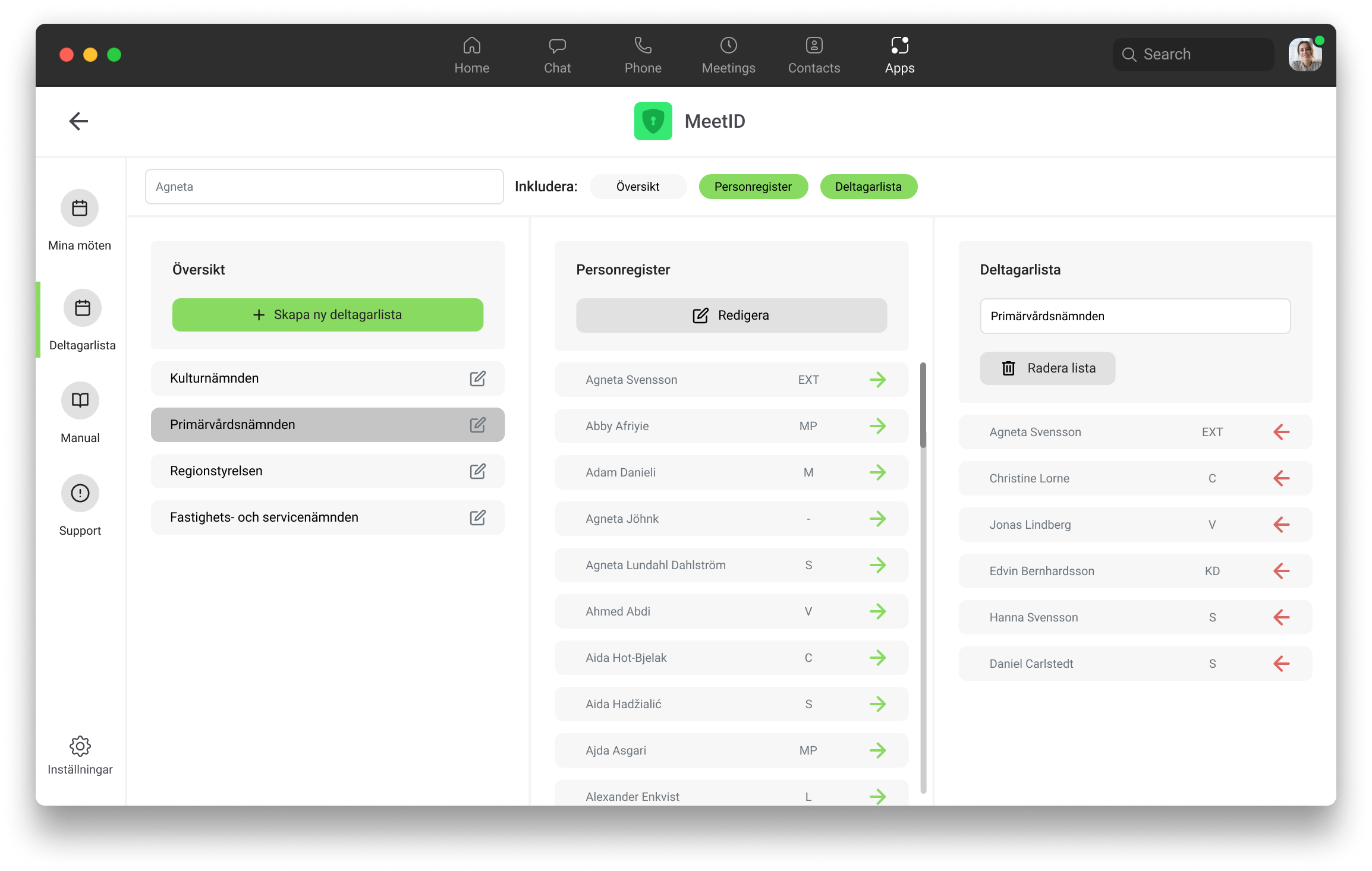Click the trash icon on Radera lista
The image size is (1372, 871).
[1008, 368]
